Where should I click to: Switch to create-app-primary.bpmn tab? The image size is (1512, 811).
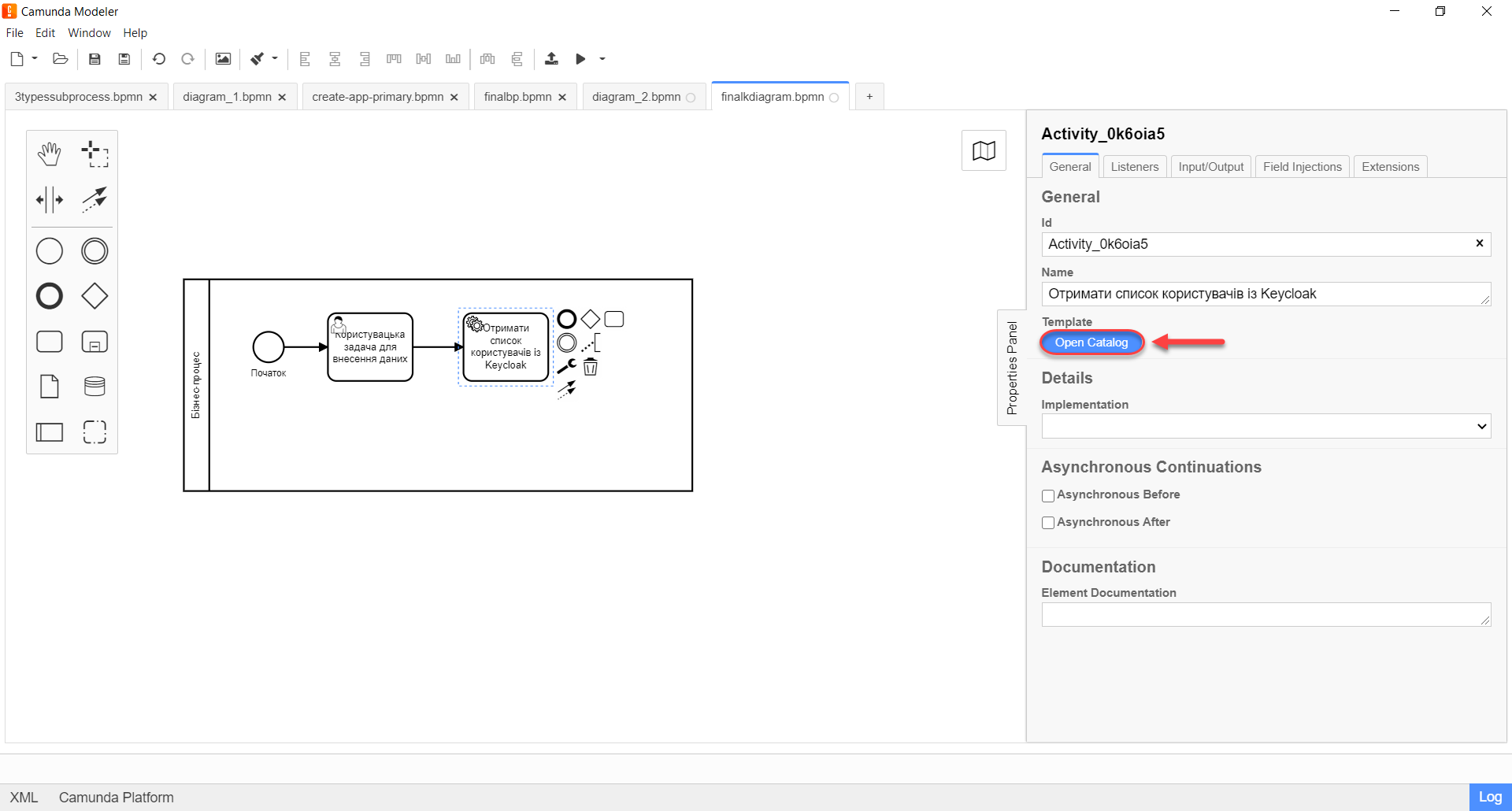[x=378, y=97]
